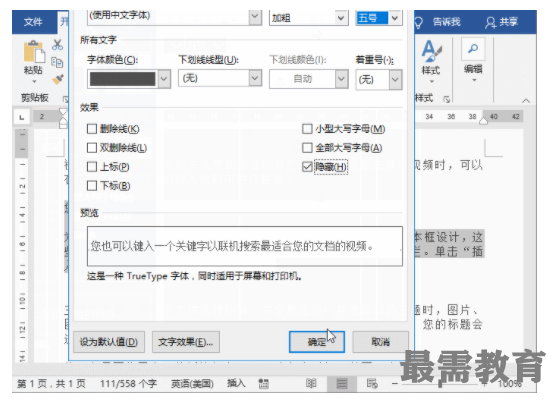Open the clipboard pane launcher
This screenshot has width=552, height=406.
[65, 99]
